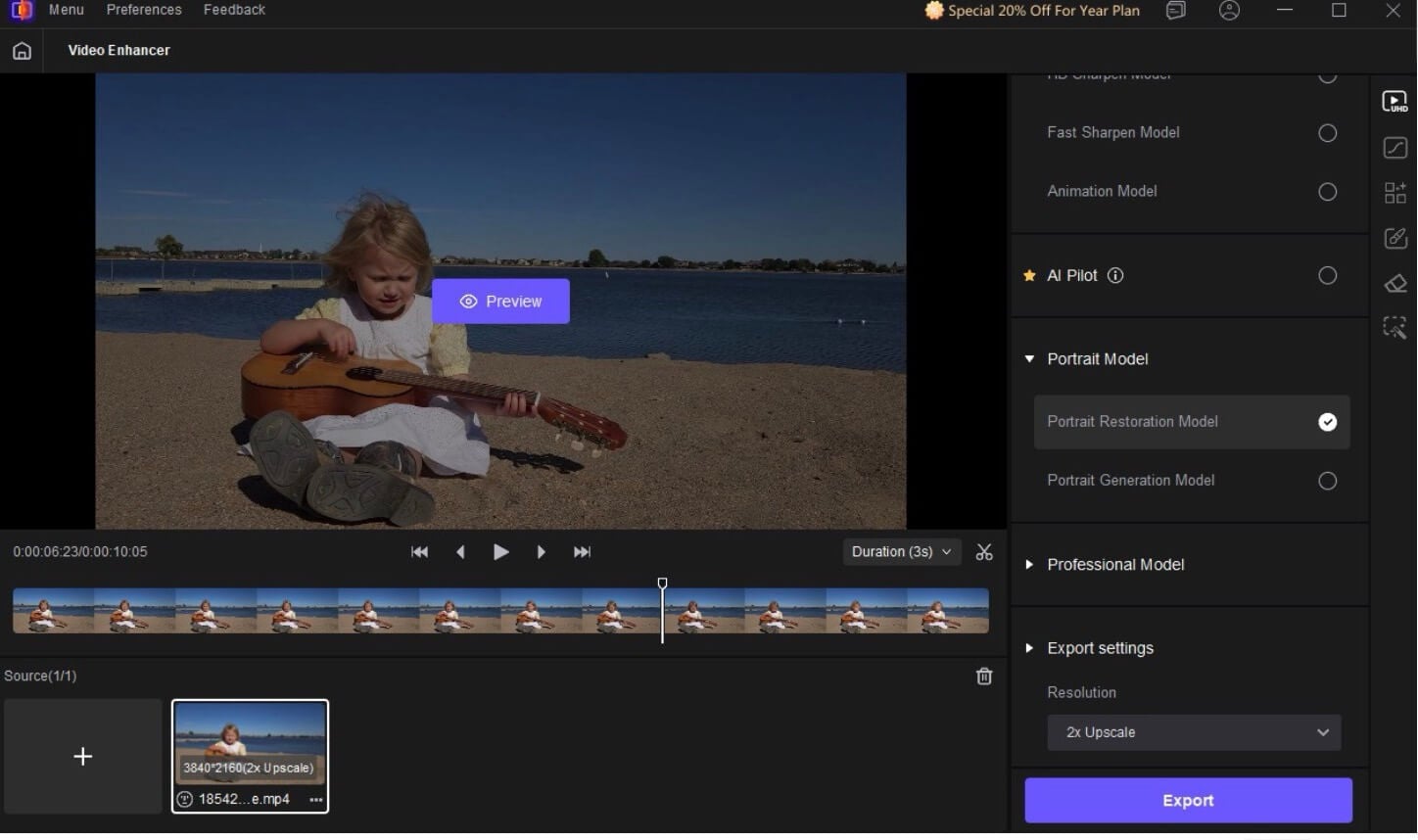Open the curve adjustment tool in sidebar

pos(1394,147)
